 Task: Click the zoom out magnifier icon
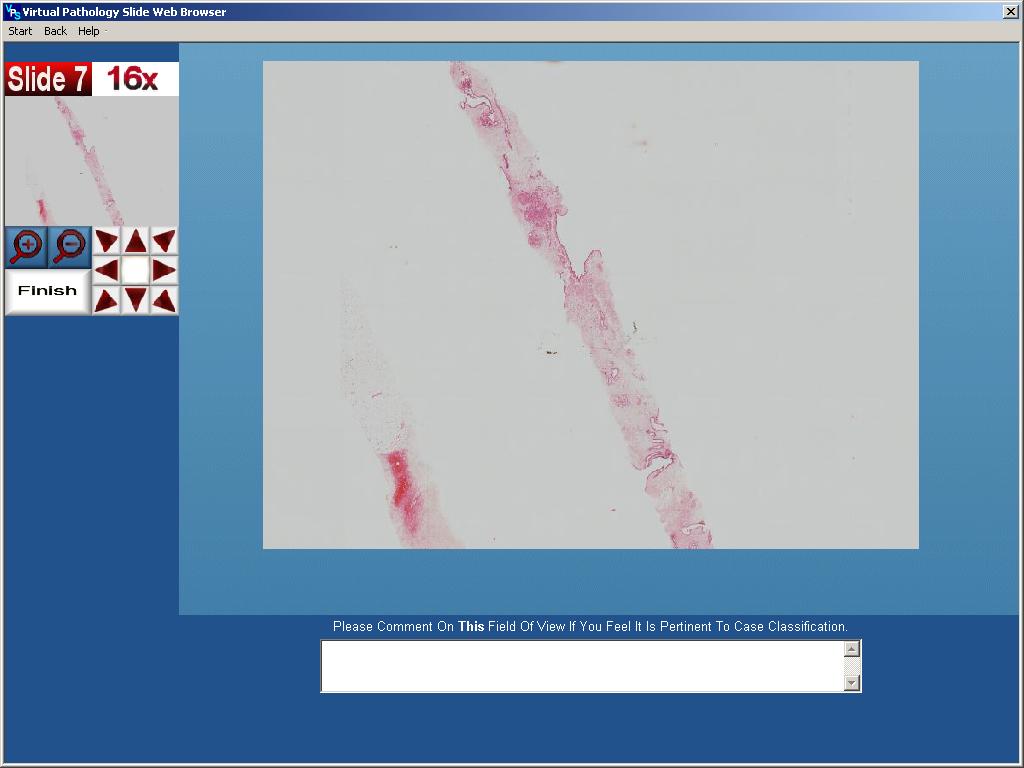(x=70, y=246)
